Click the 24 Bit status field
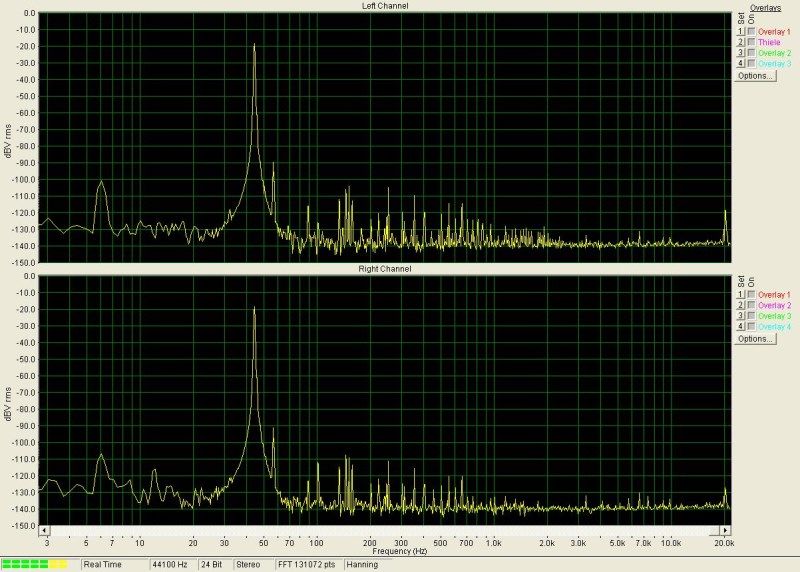Image resolution: width=800 pixels, height=572 pixels. point(214,565)
